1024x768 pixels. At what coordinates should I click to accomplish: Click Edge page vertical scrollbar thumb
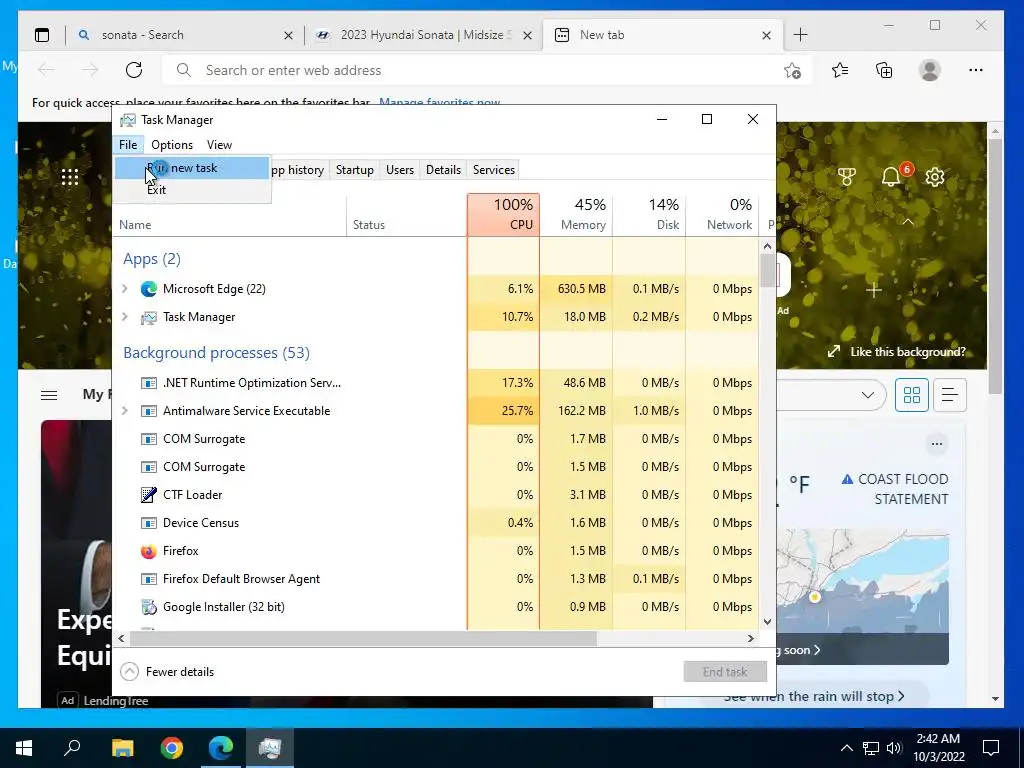point(995,266)
